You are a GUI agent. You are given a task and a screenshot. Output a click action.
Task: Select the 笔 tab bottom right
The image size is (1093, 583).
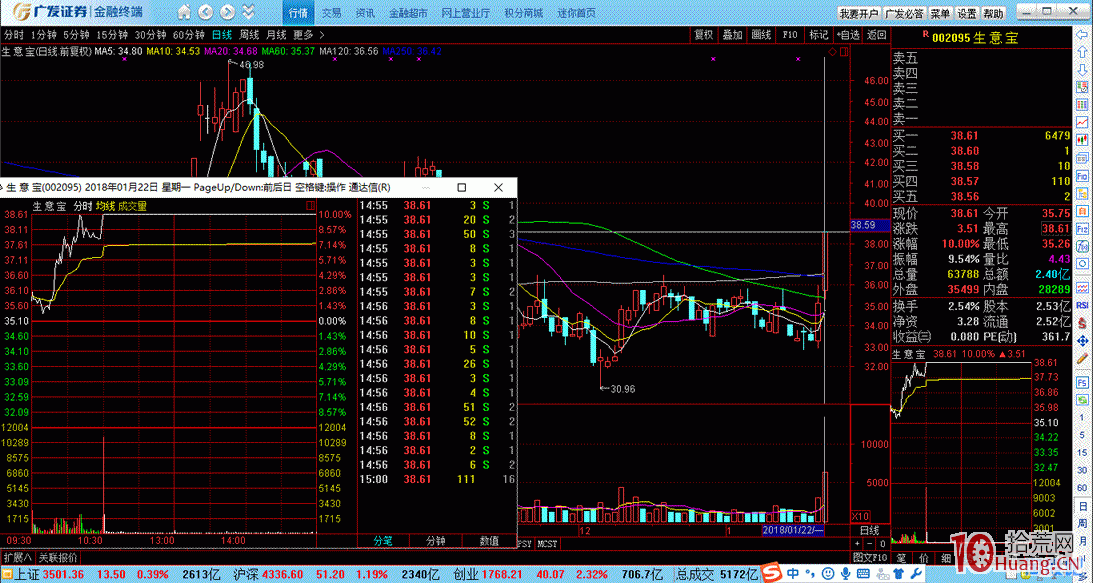click(900, 559)
